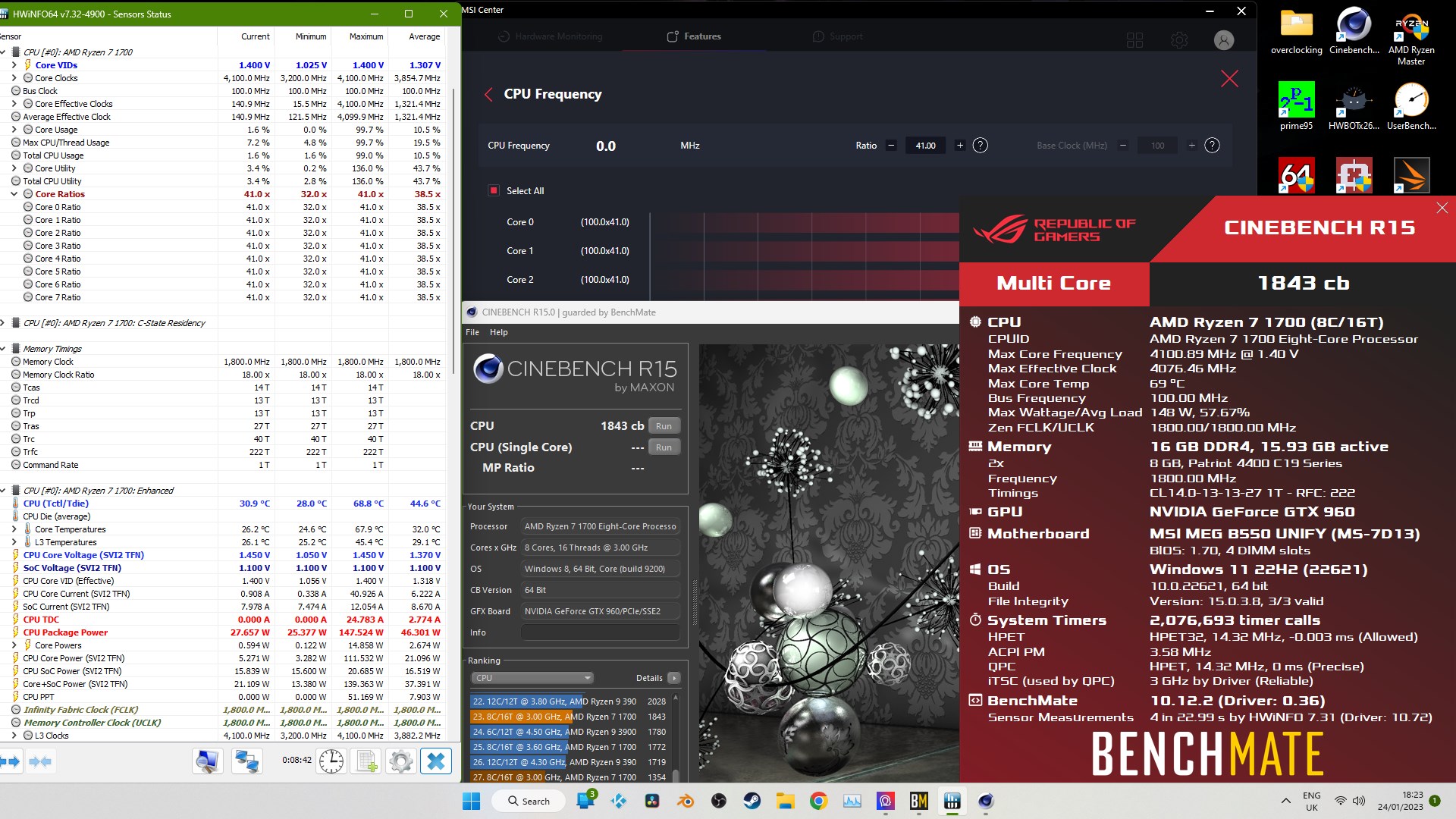Viewport: 1456px width, 819px height.
Task: Click the Core 0 ratio bar
Action: [x=805, y=222]
